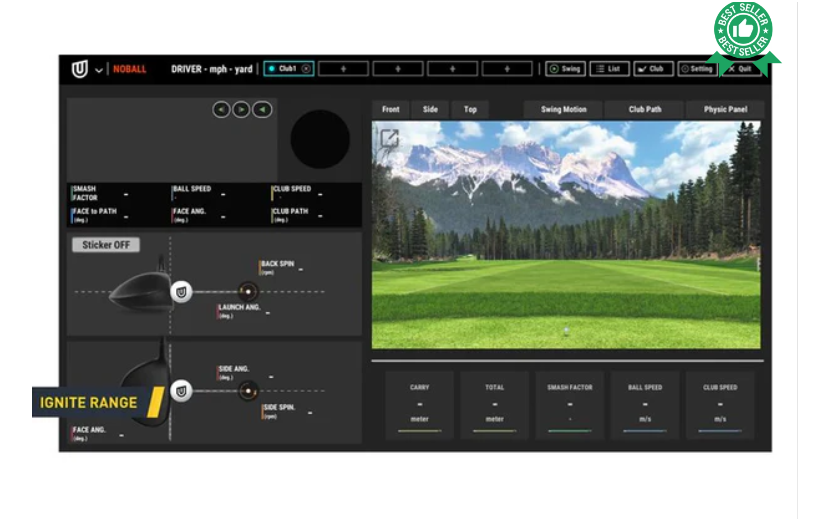Click the expand popout icon on course view

pyautogui.click(x=389, y=139)
